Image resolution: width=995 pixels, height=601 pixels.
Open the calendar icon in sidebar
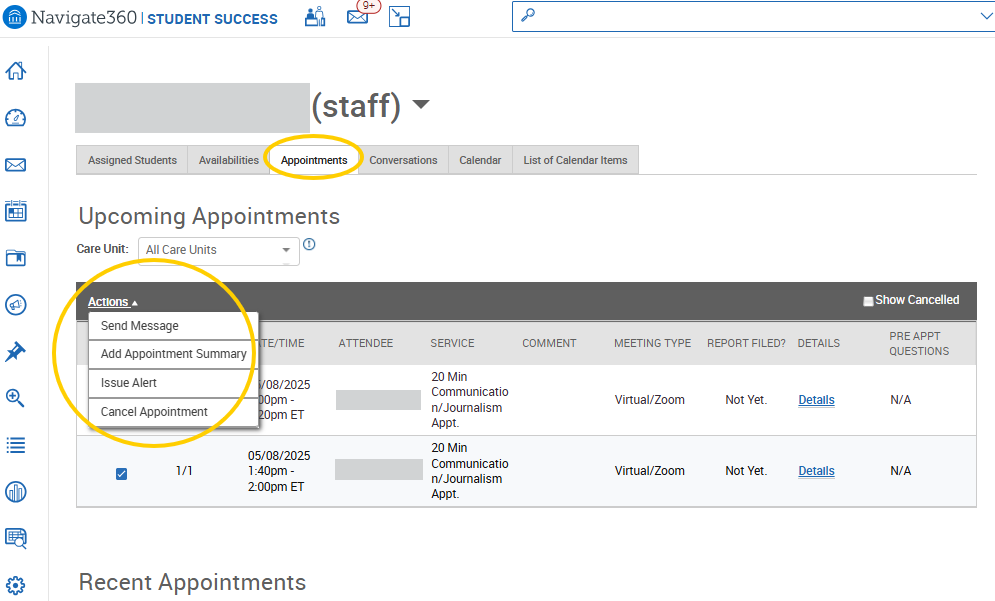(x=16, y=211)
